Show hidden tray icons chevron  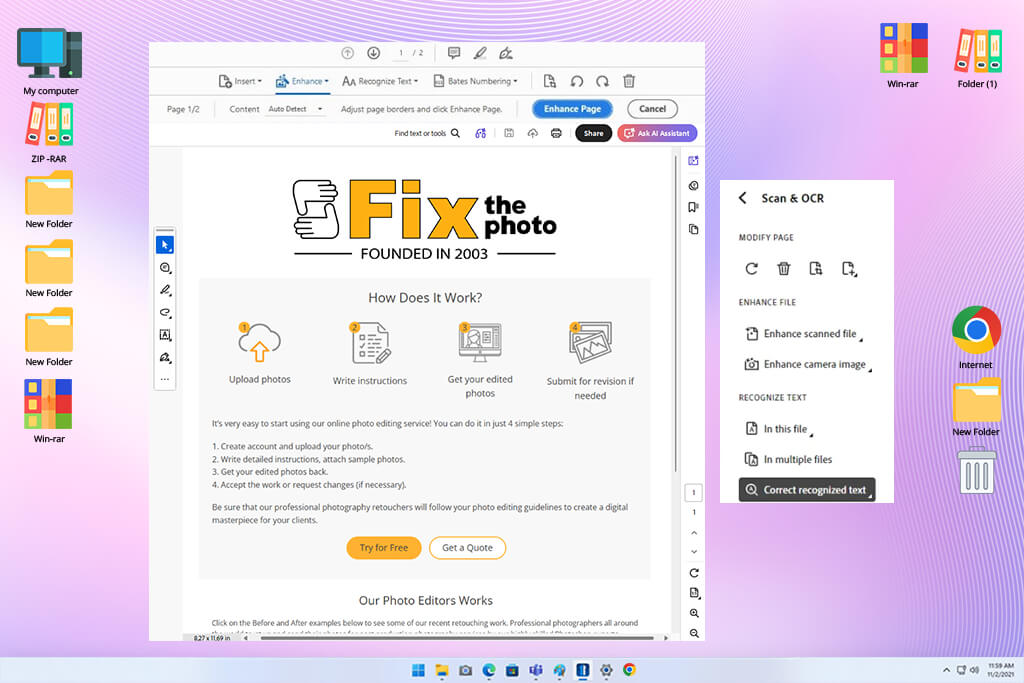tap(946, 670)
